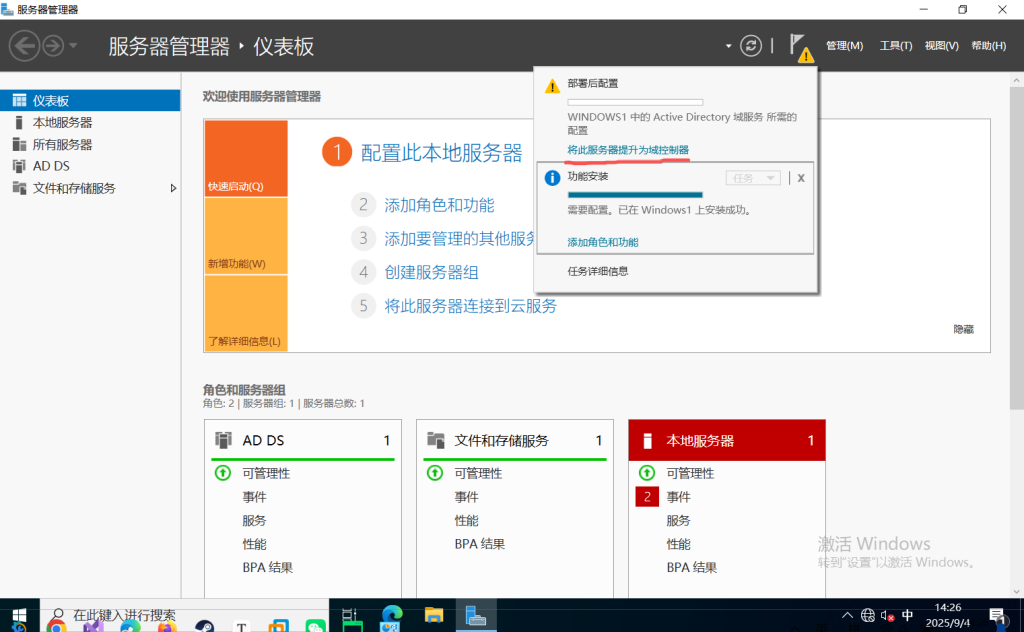Select the 了解详细信息(L) tile
This screenshot has height=632, width=1024.
pyautogui.click(x=246, y=313)
